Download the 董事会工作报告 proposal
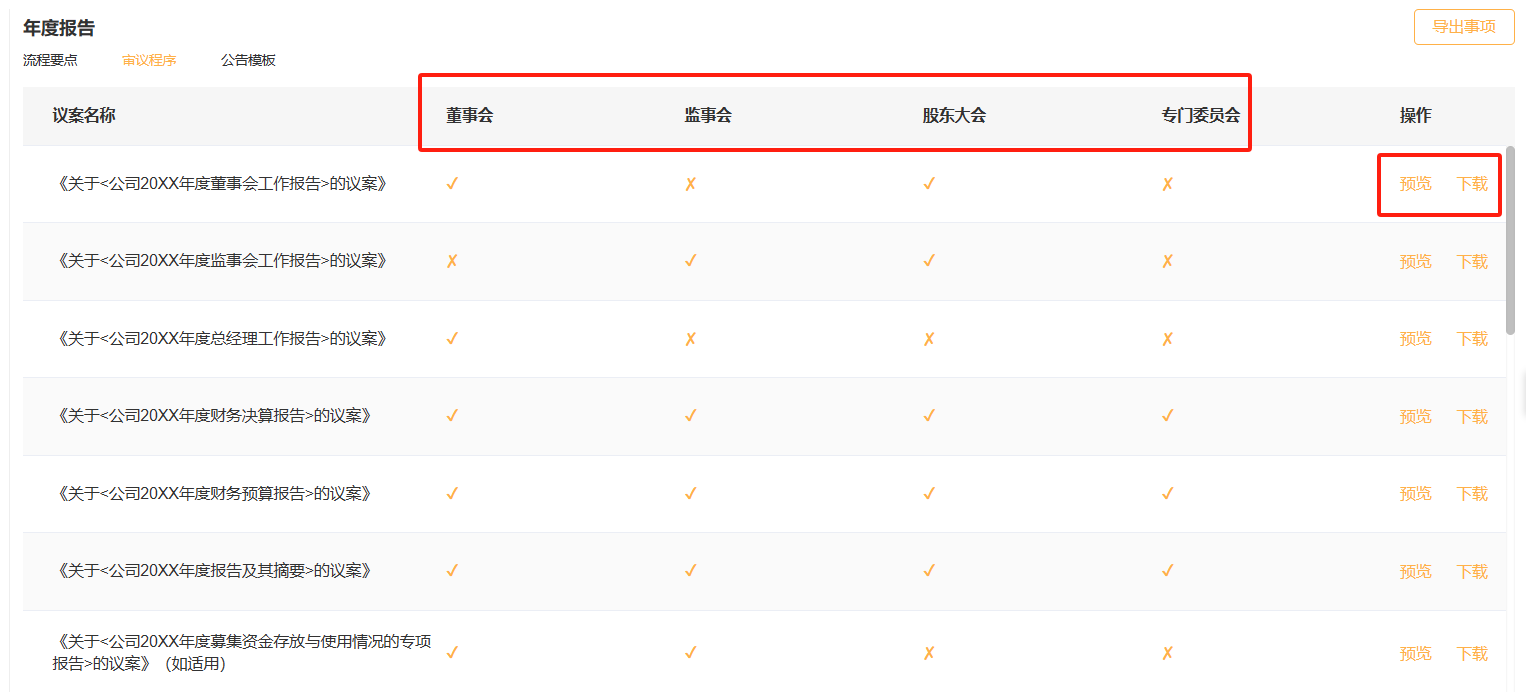Screen dimensions: 1526x692 (x=1472, y=184)
